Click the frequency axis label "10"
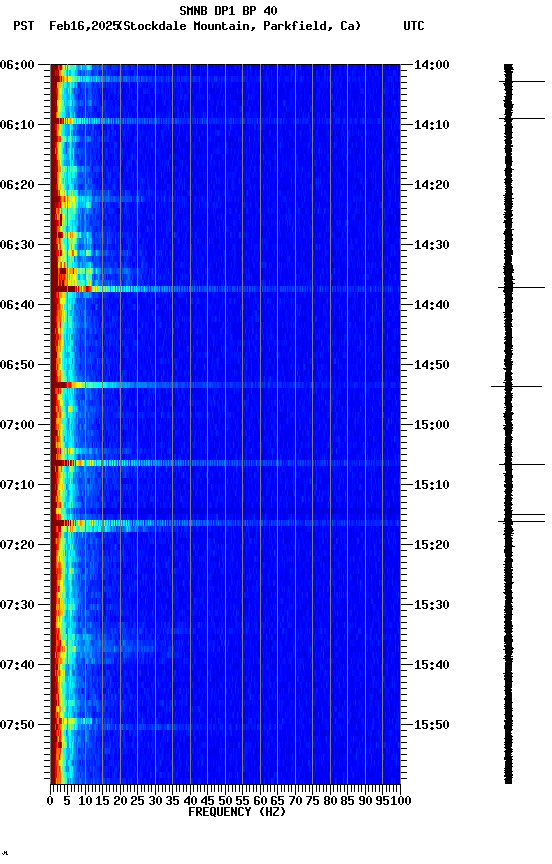The height and width of the screenshot is (864, 552). click(85, 801)
